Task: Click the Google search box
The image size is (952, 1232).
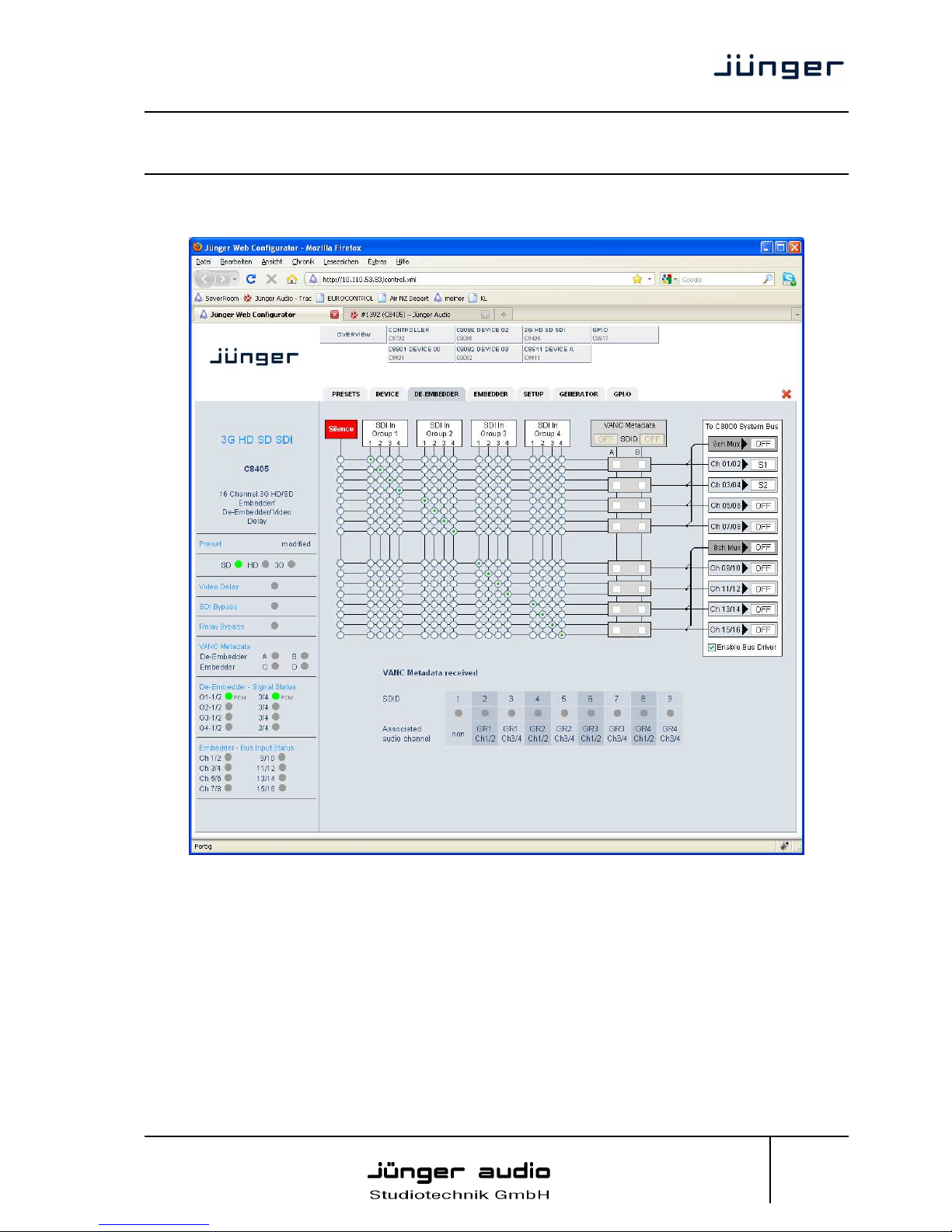Action: pos(720,279)
